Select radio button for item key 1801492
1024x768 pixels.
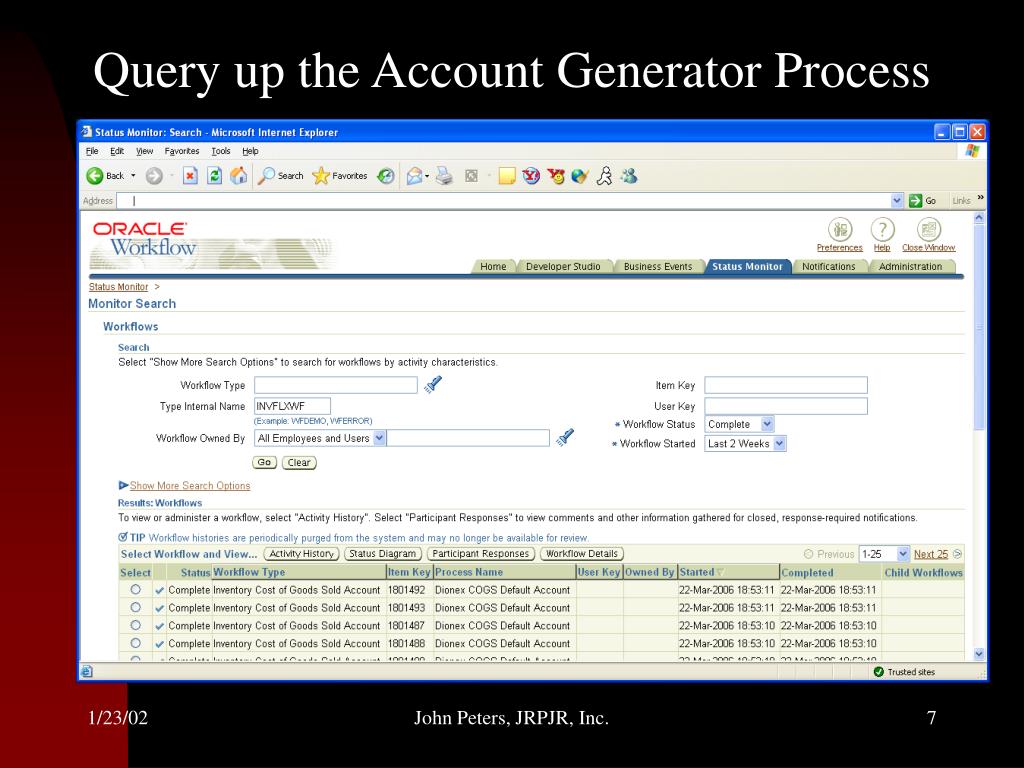(x=135, y=589)
